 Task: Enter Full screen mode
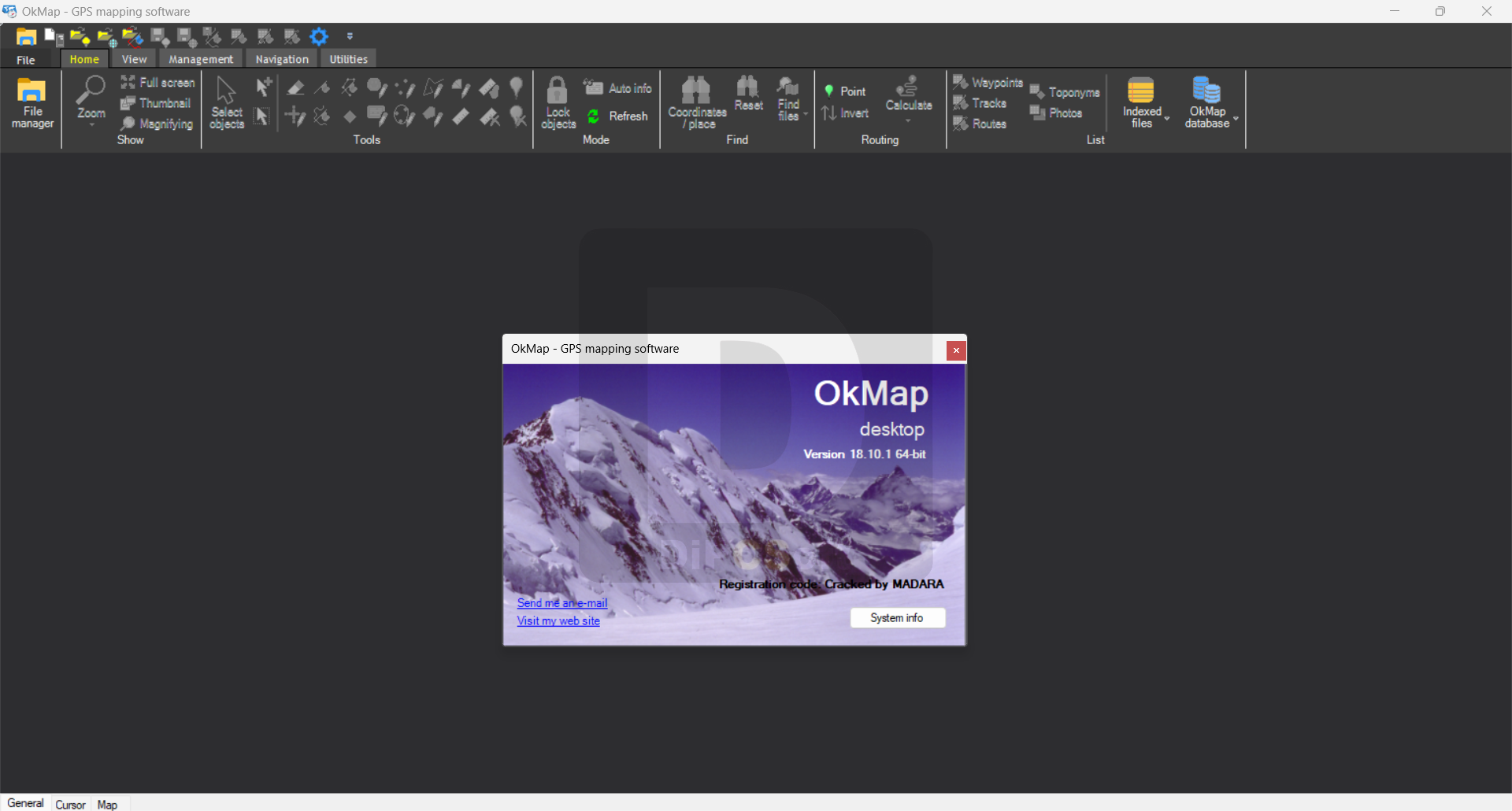tap(157, 82)
